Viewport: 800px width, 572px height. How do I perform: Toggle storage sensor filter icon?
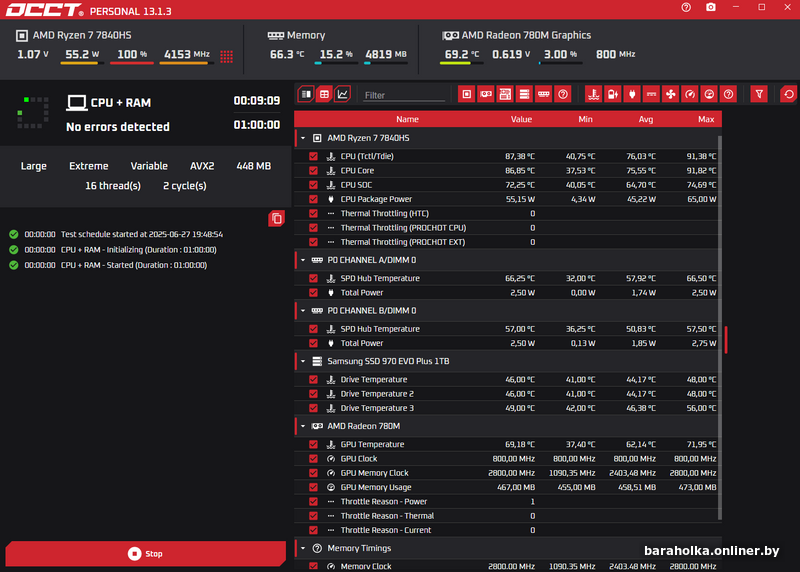coord(524,94)
